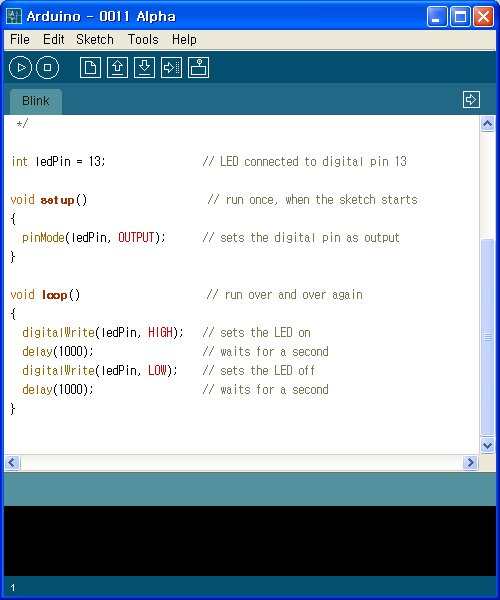Open the Help menu

pos(184,39)
